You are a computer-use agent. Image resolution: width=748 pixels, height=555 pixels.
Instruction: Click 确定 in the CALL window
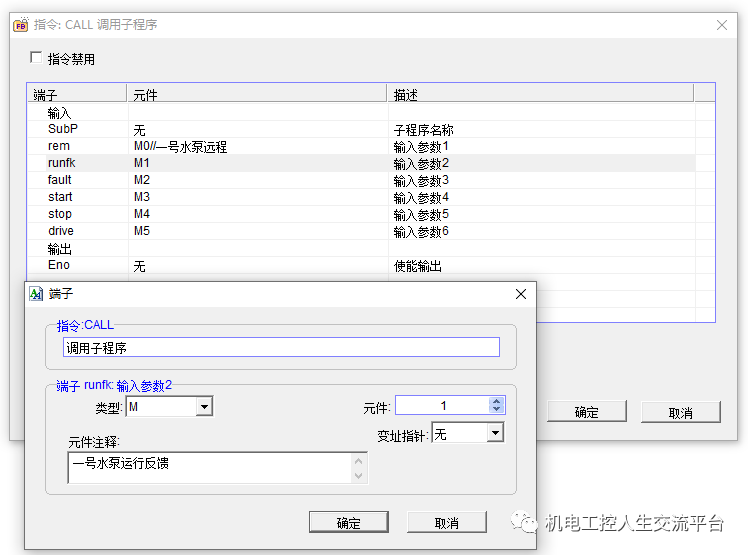pos(587,411)
